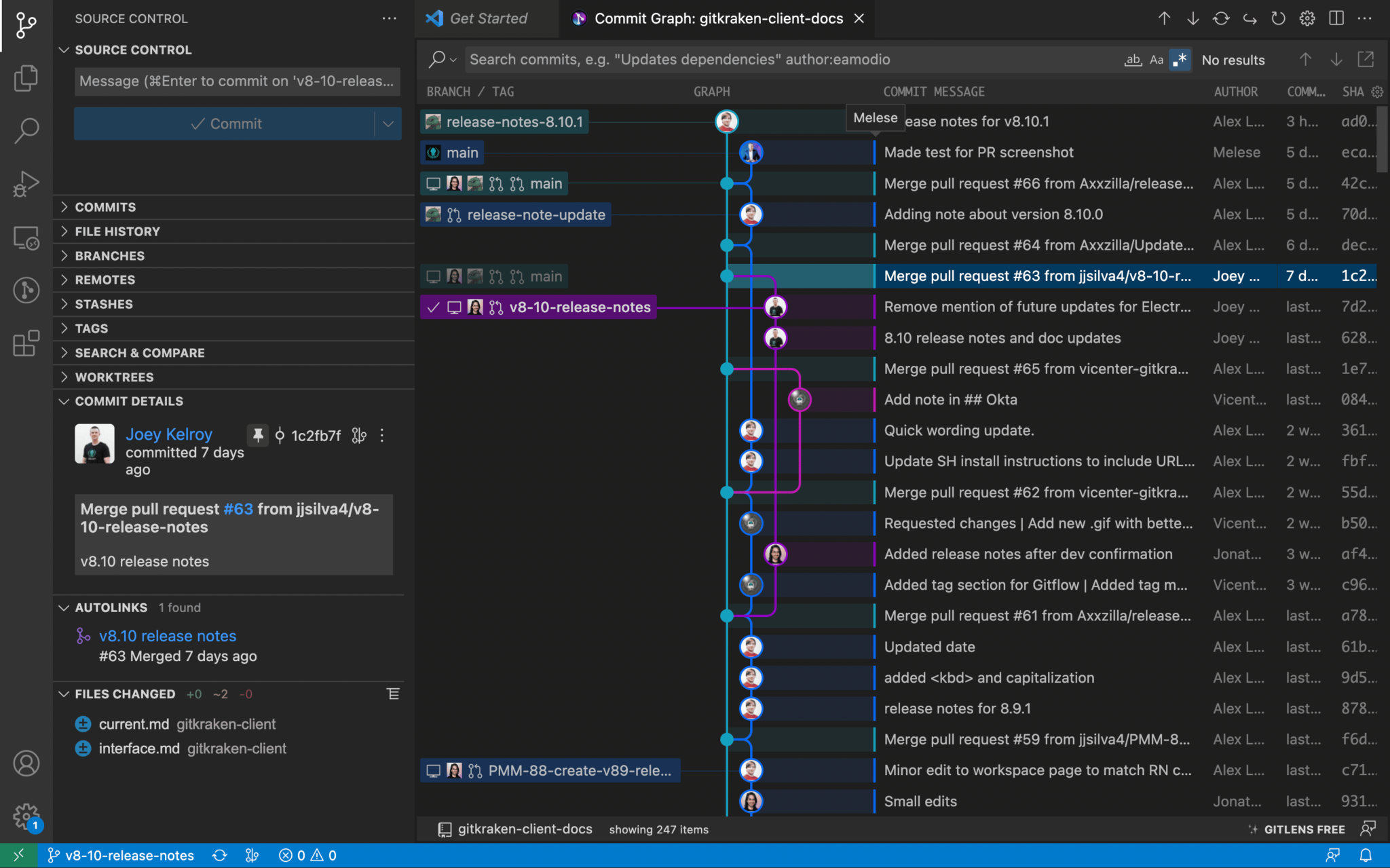Viewport: 1390px width, 868px height.
Task: Click the split editor icon in the top-right toolbar
Action: pos(1336,18)
